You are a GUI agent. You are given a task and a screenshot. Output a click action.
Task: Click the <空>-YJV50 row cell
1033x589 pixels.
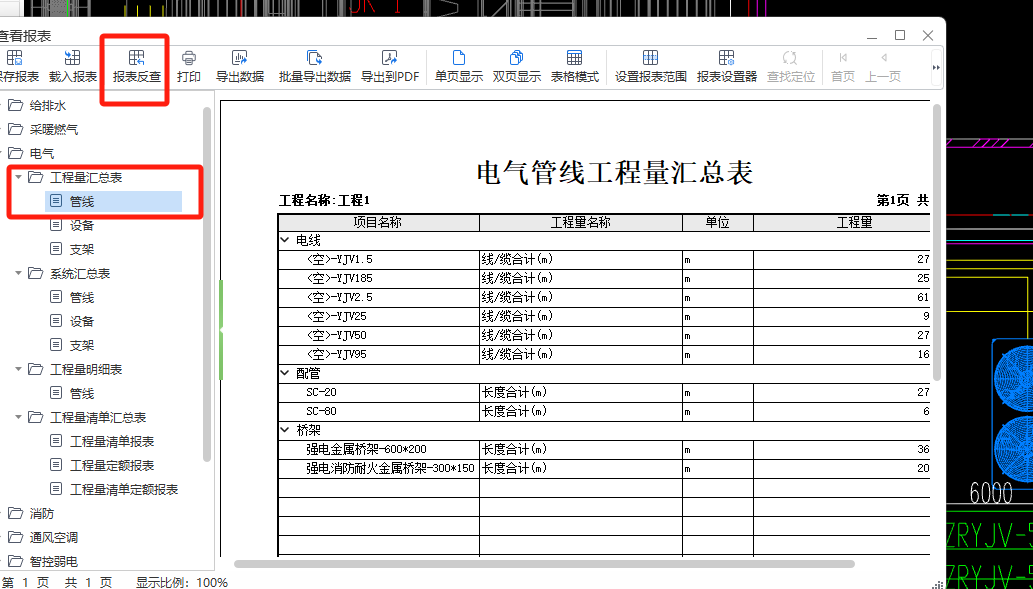pyautogui.click(x=379, y=335)
